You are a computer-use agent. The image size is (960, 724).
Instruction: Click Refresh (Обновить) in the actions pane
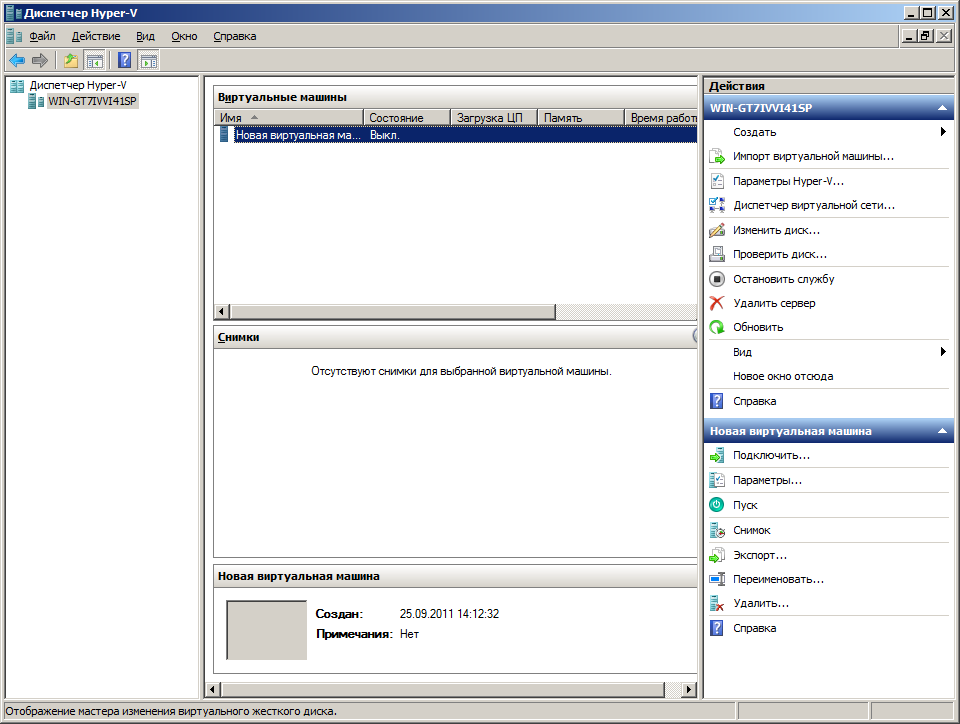758,327
